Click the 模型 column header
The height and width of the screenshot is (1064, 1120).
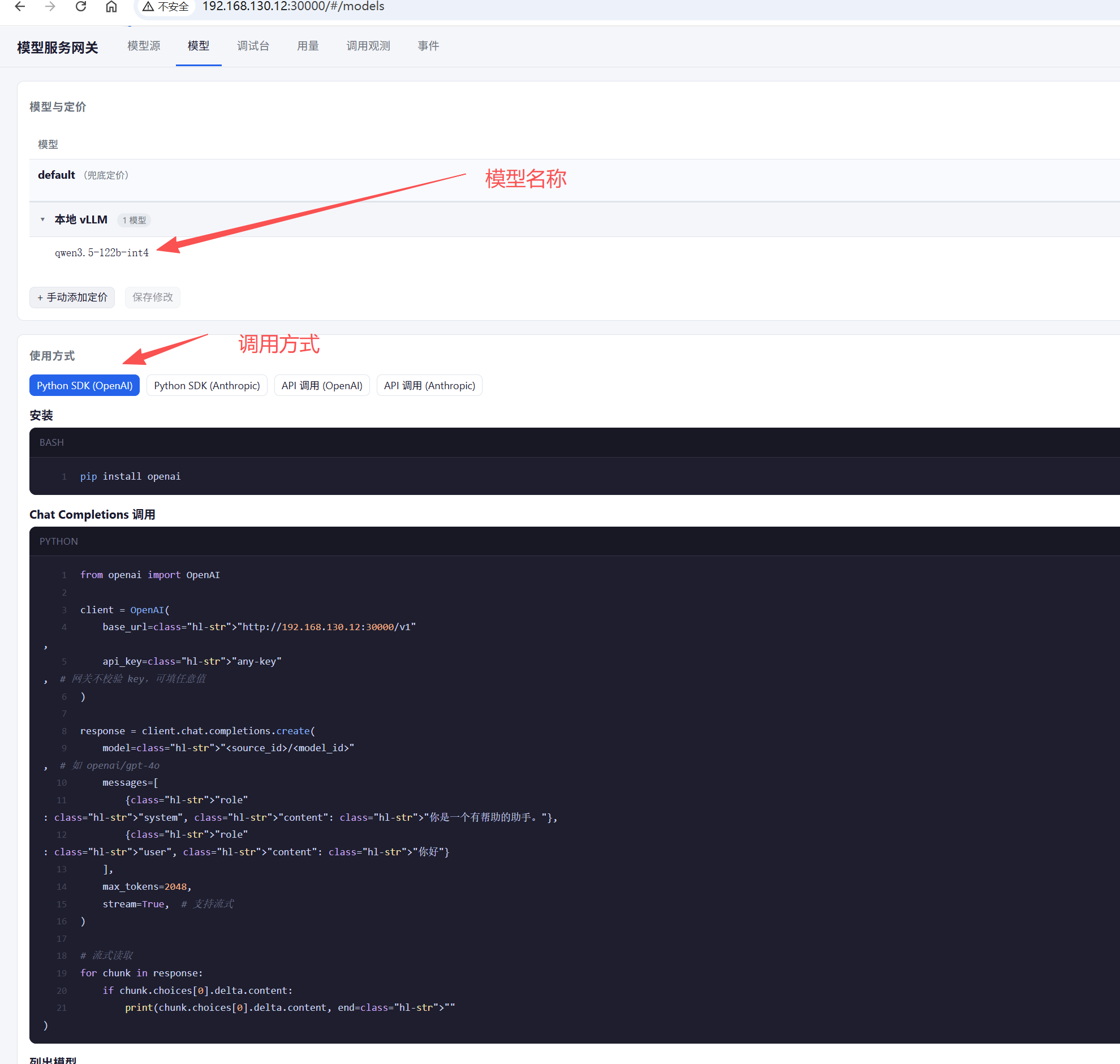[x=48, y=145]
